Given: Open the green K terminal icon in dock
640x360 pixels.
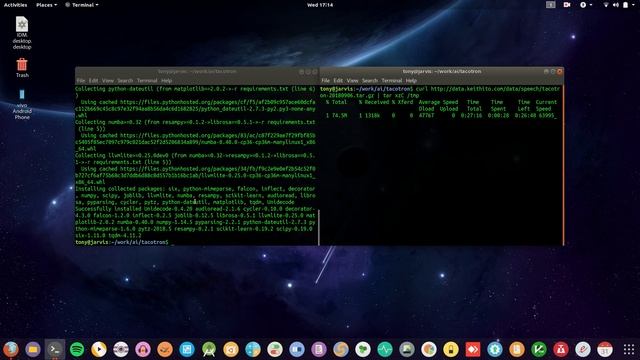Looking at the screenshot, I should [539, 349].
